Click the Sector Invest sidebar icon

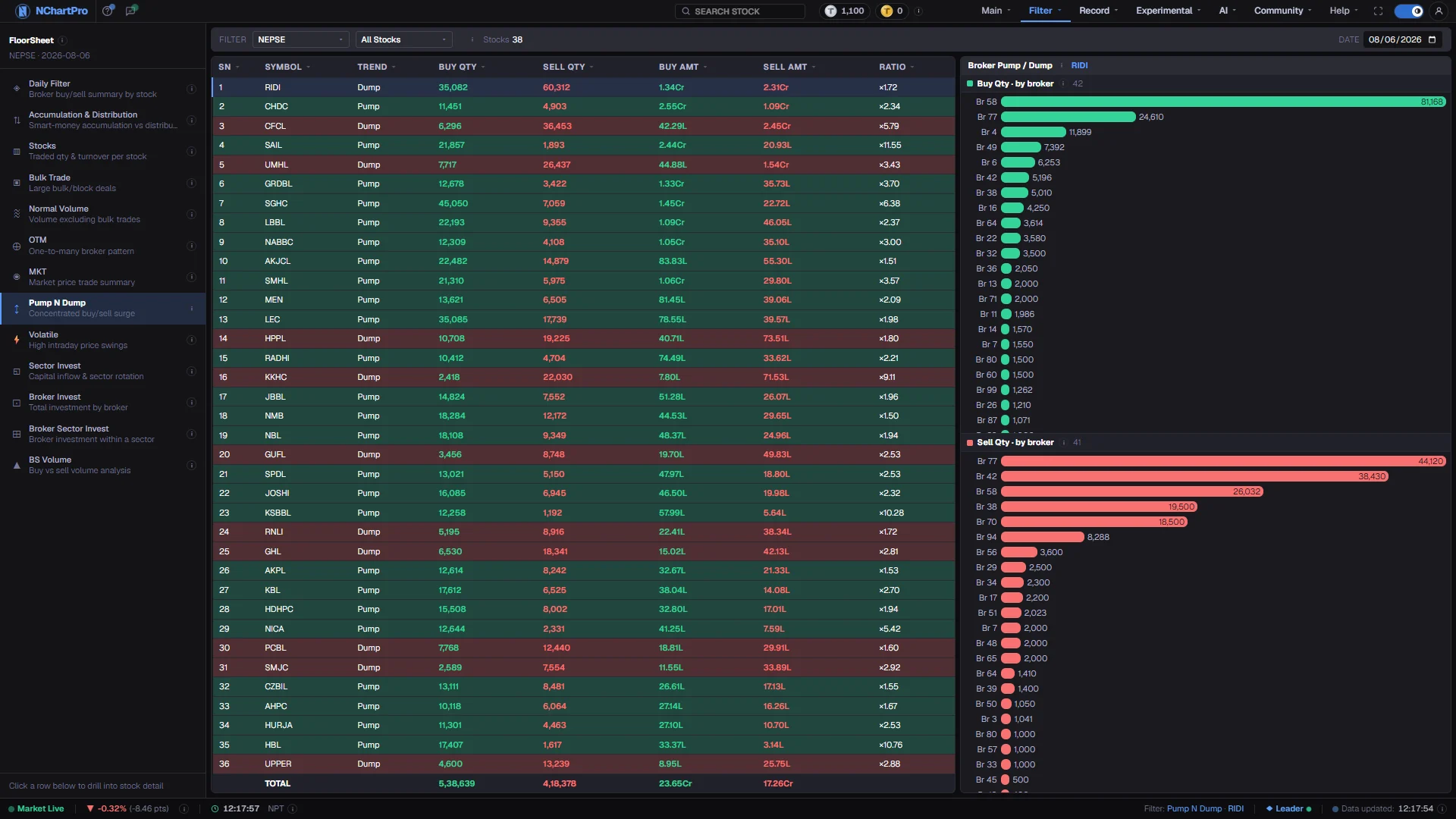(17, 371)
